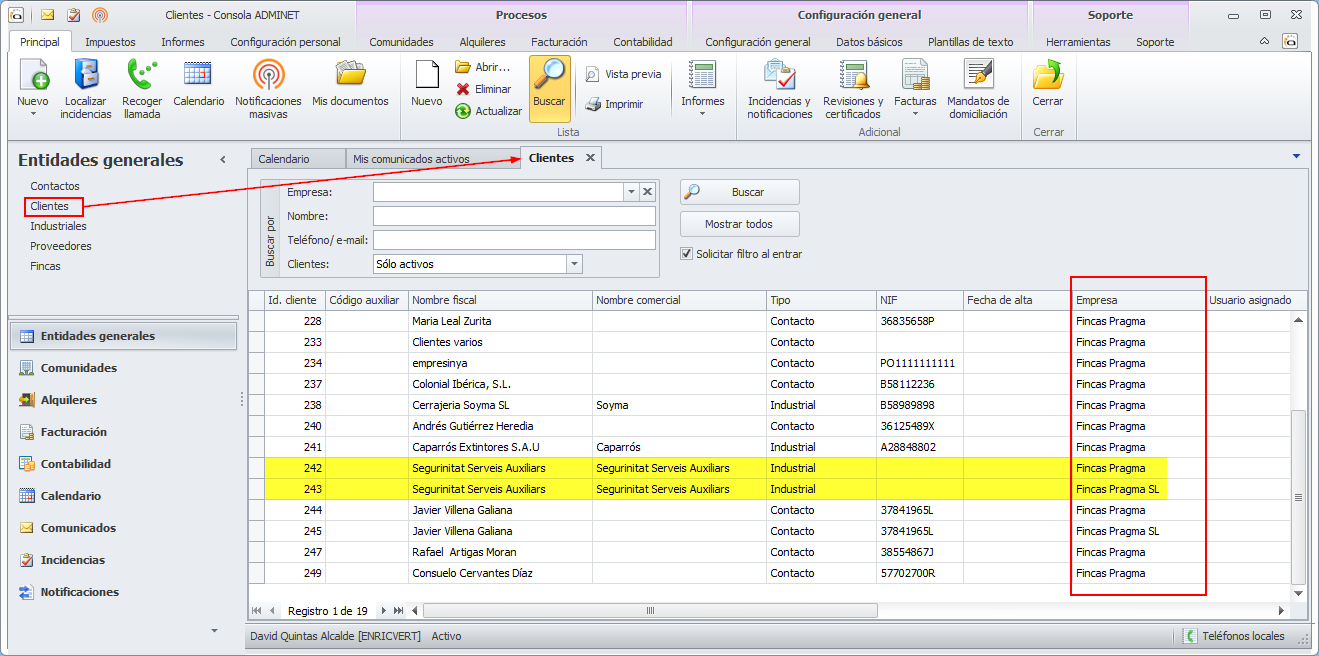Click the Localizar incidencias icon

tap(86, 76)
